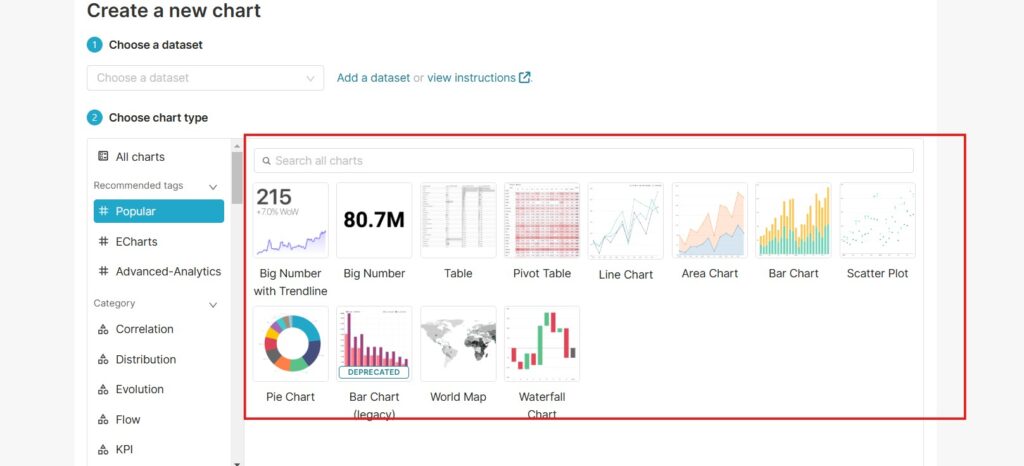Choose the Big Number chart thumbnail
Image resolution: width=1024 pixels, height=466 pixels.
(x=374, y=220)
